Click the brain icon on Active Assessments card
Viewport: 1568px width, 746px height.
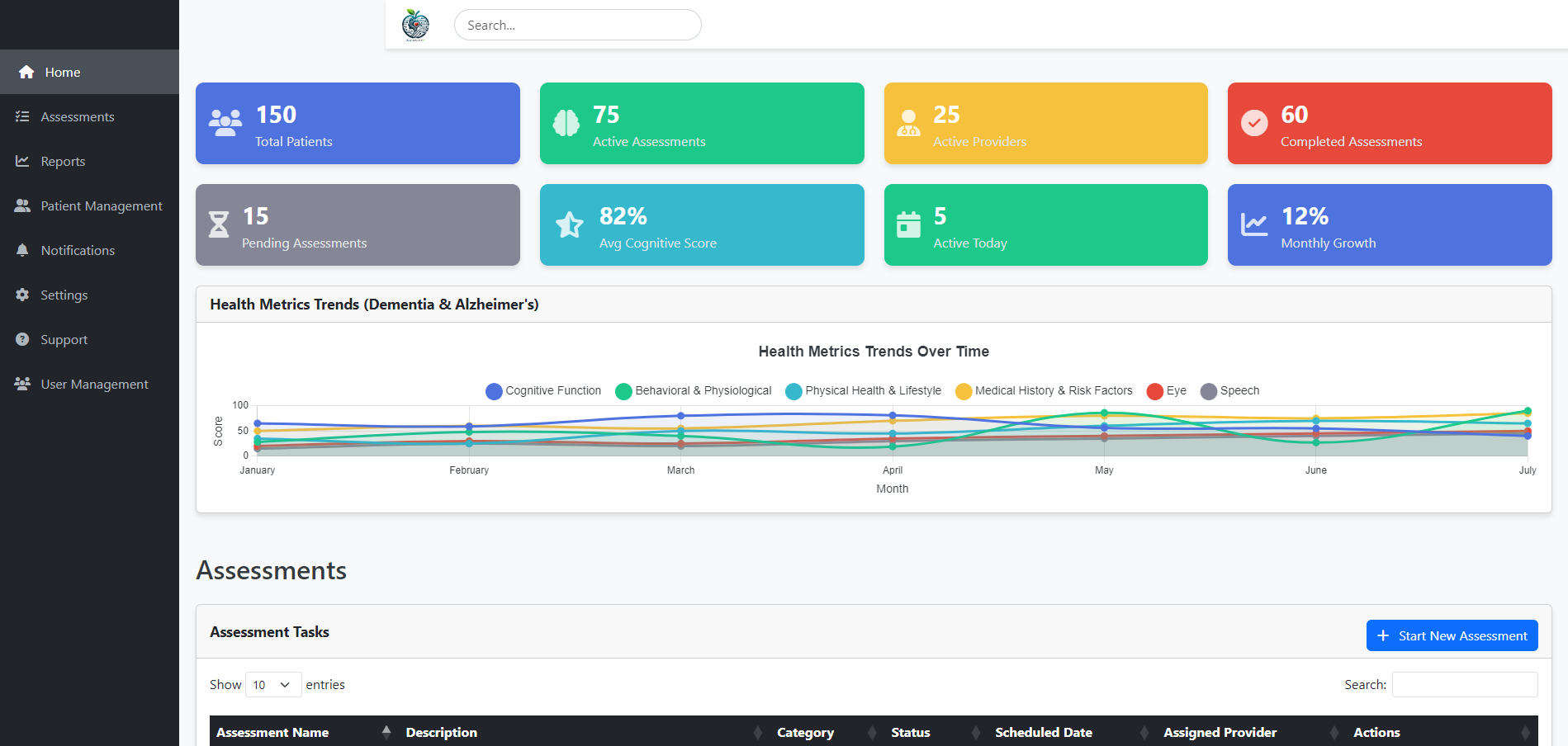[566, 123]
